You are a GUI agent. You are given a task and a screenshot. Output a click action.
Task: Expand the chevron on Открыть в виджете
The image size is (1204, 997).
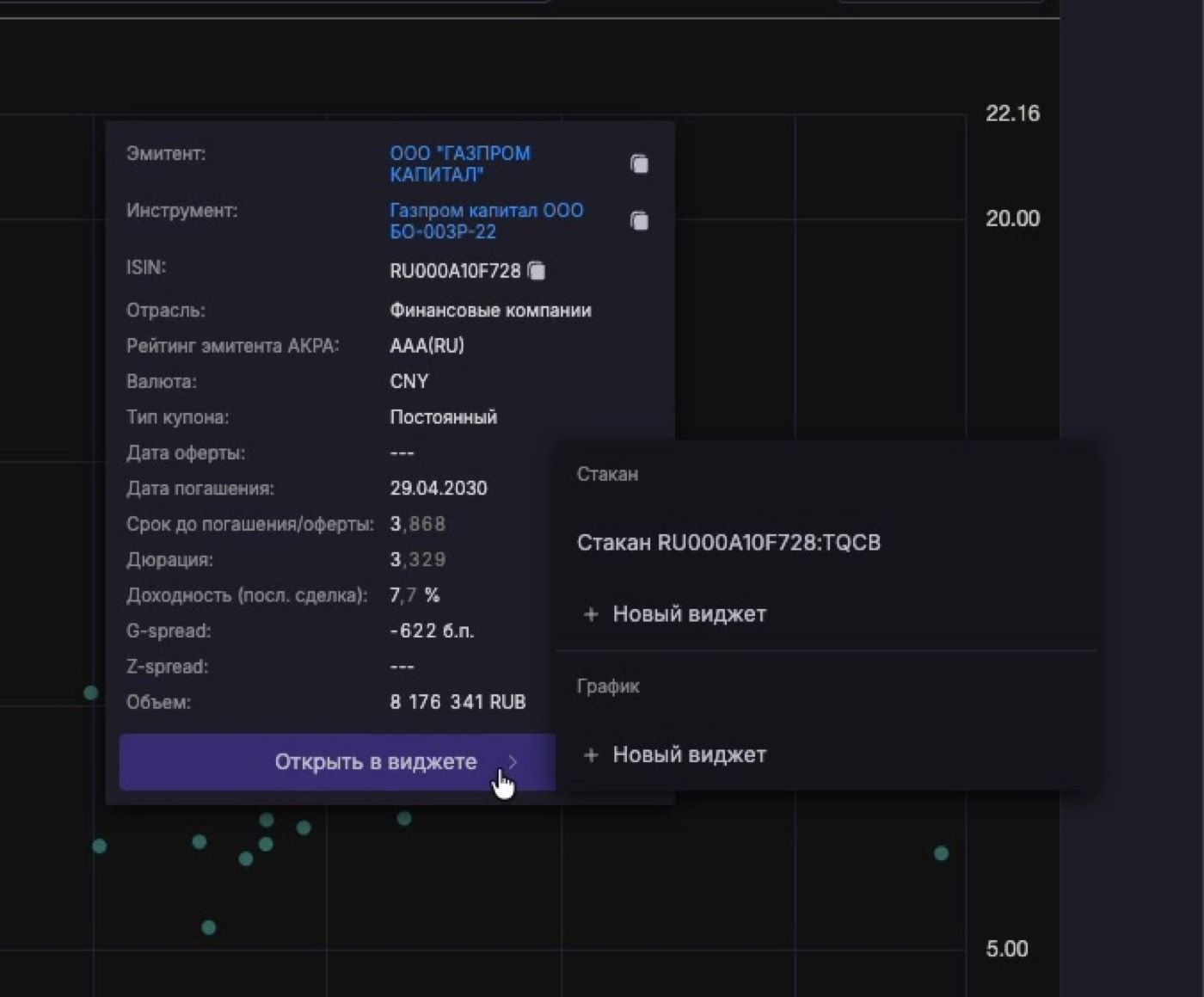513,762
